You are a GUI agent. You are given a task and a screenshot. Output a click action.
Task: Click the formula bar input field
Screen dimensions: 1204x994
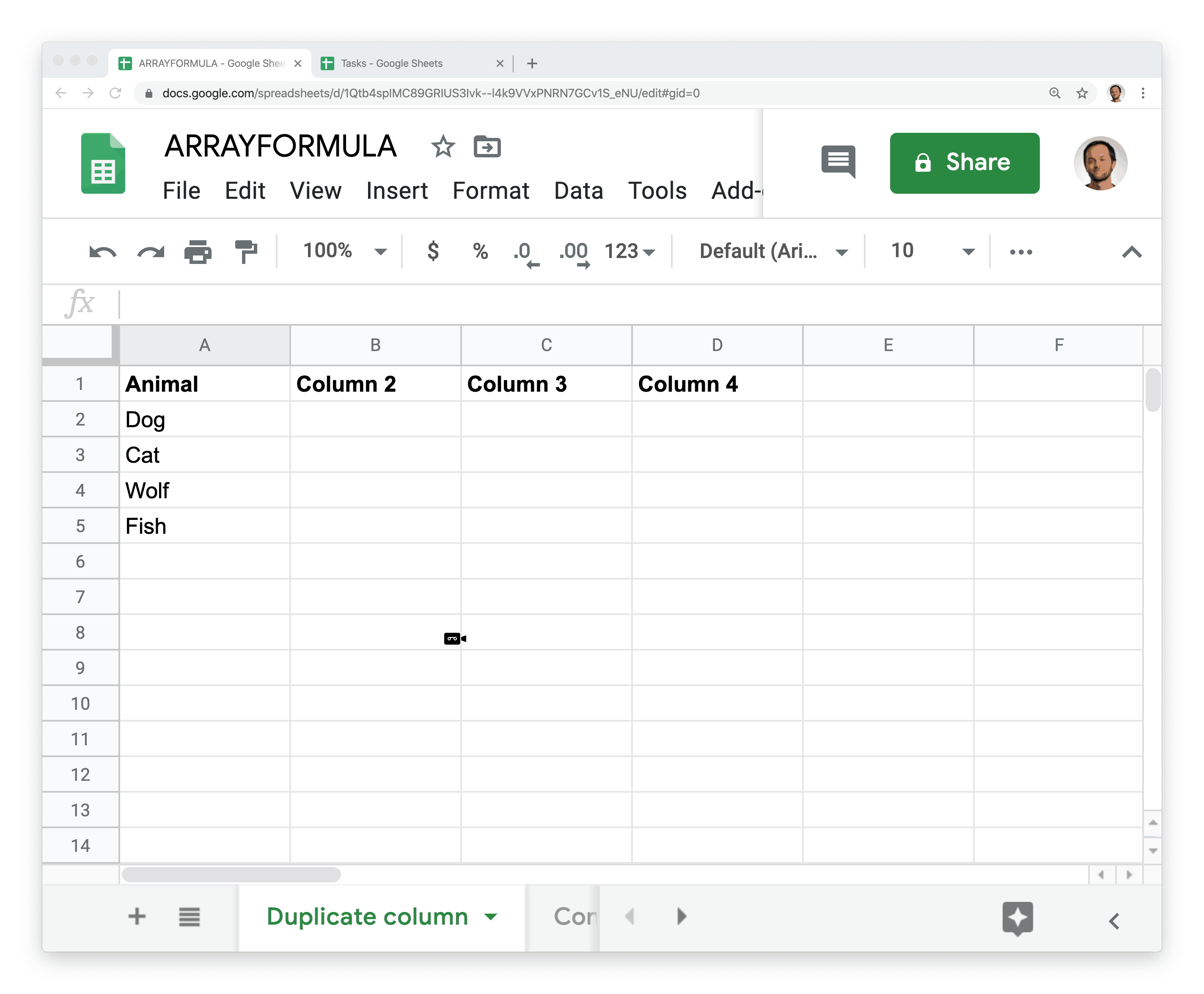pyautogui.click(x=630, y=303)
